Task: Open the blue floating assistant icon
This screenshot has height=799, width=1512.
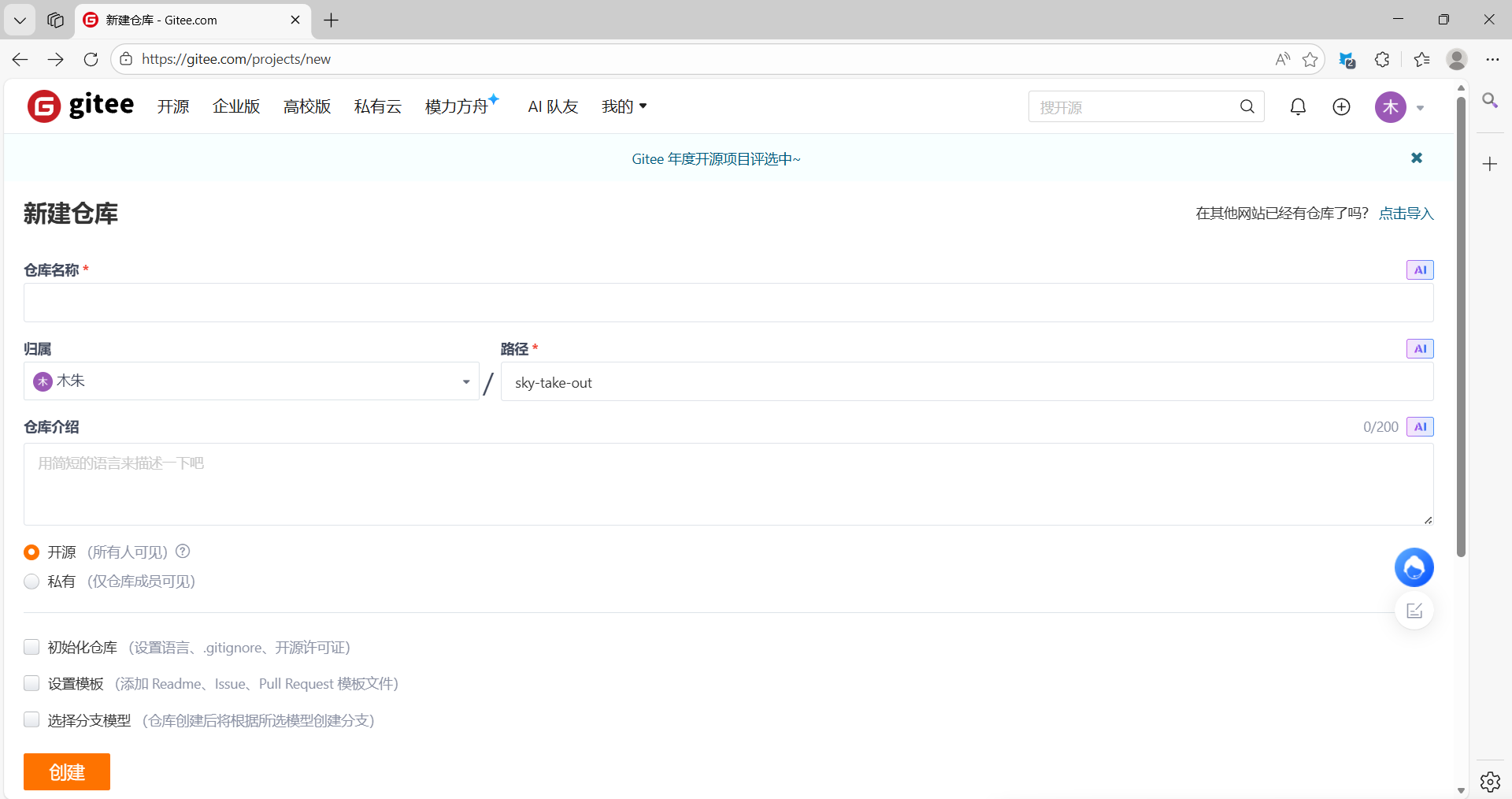Action: coord(1414,567)
